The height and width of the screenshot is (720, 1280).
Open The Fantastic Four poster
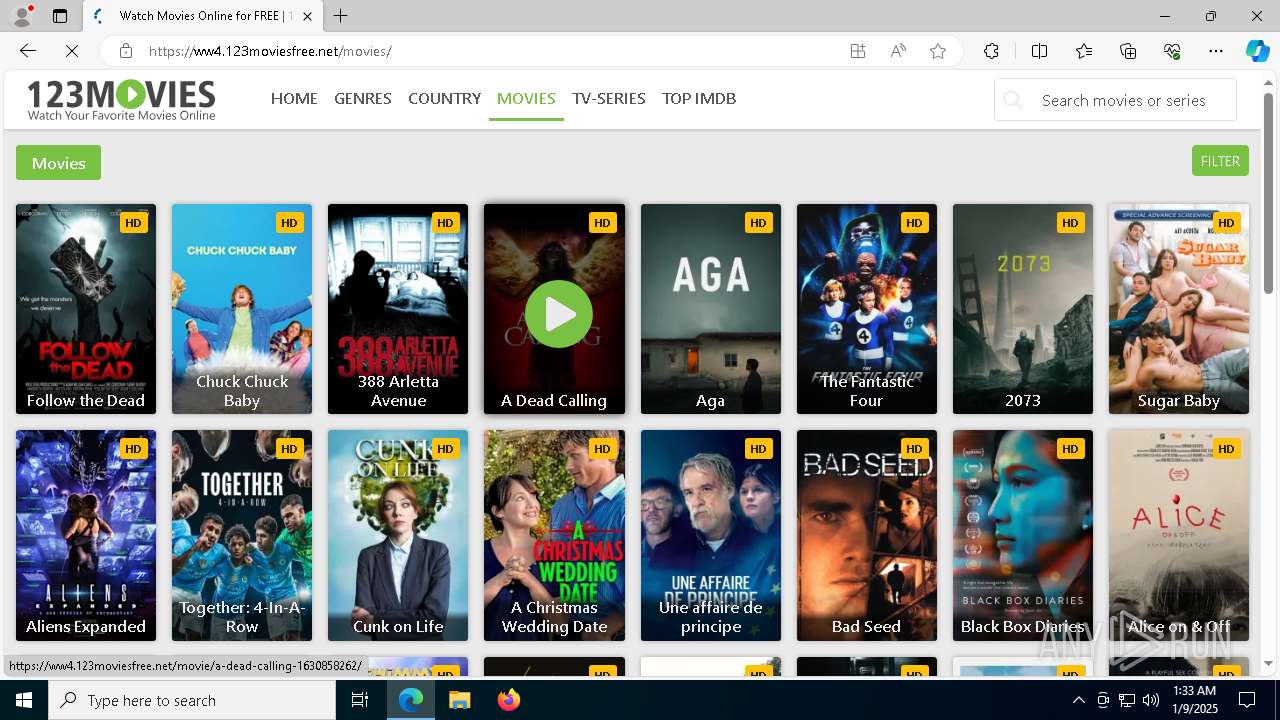(x=867, y=309)
